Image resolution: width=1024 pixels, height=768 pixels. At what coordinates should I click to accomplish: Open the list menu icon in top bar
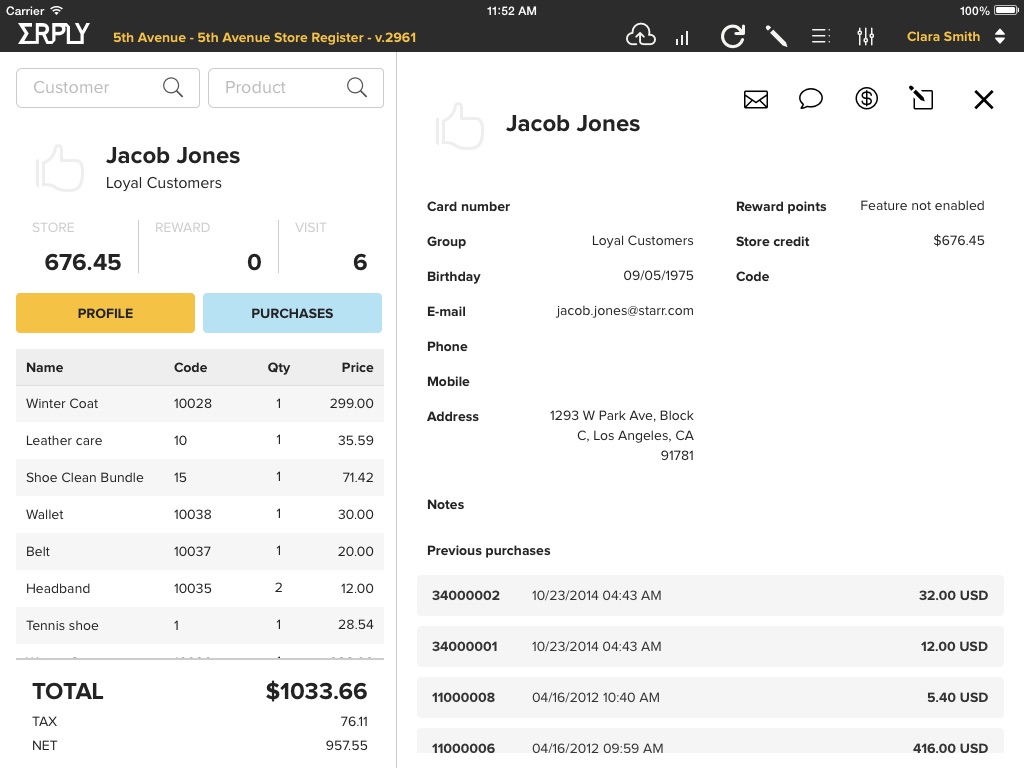[820, 37]
